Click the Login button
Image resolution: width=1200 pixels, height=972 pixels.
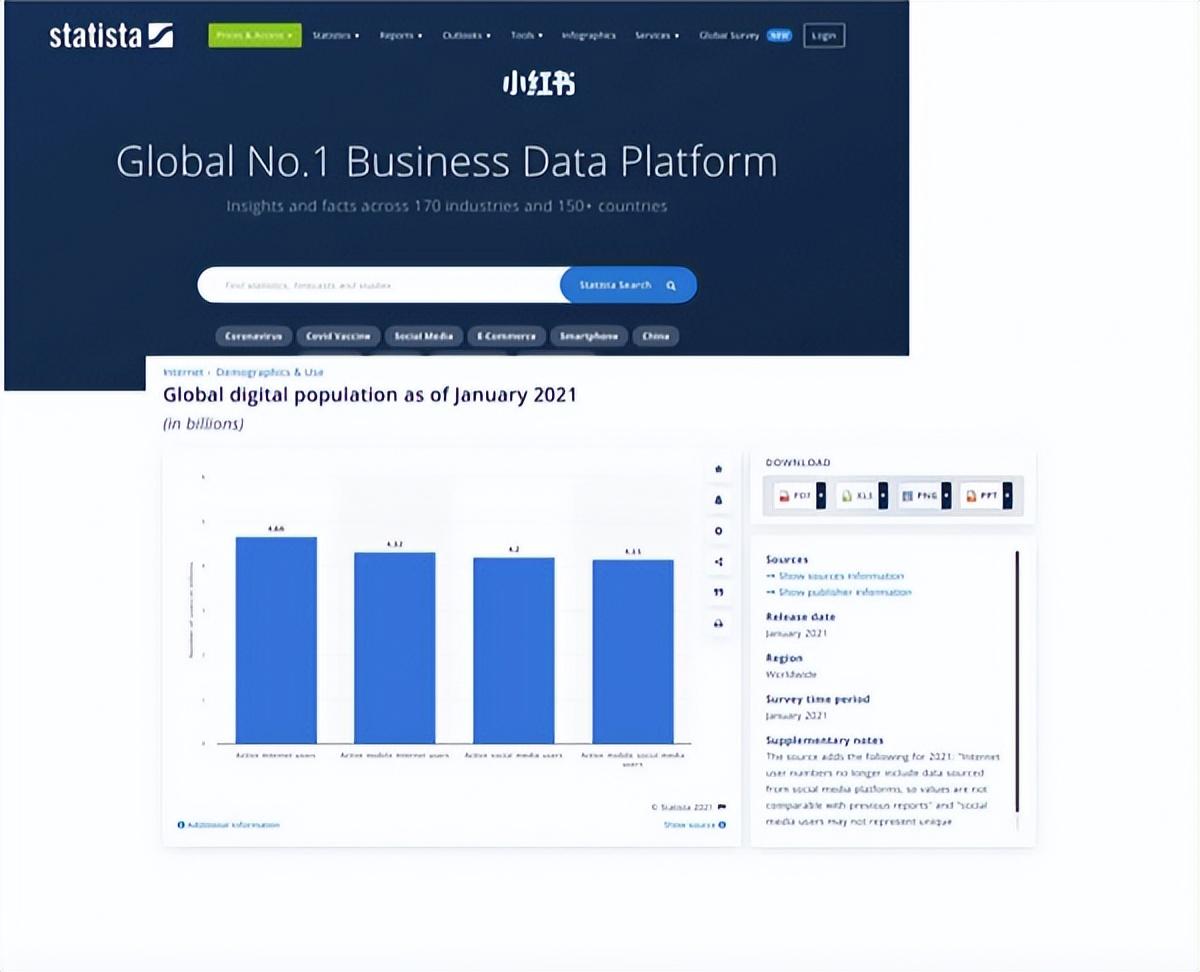[824, 35]
